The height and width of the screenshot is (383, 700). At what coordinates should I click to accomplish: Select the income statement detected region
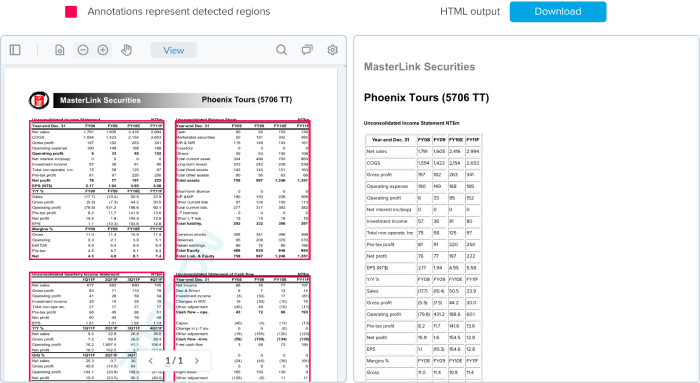97,190
